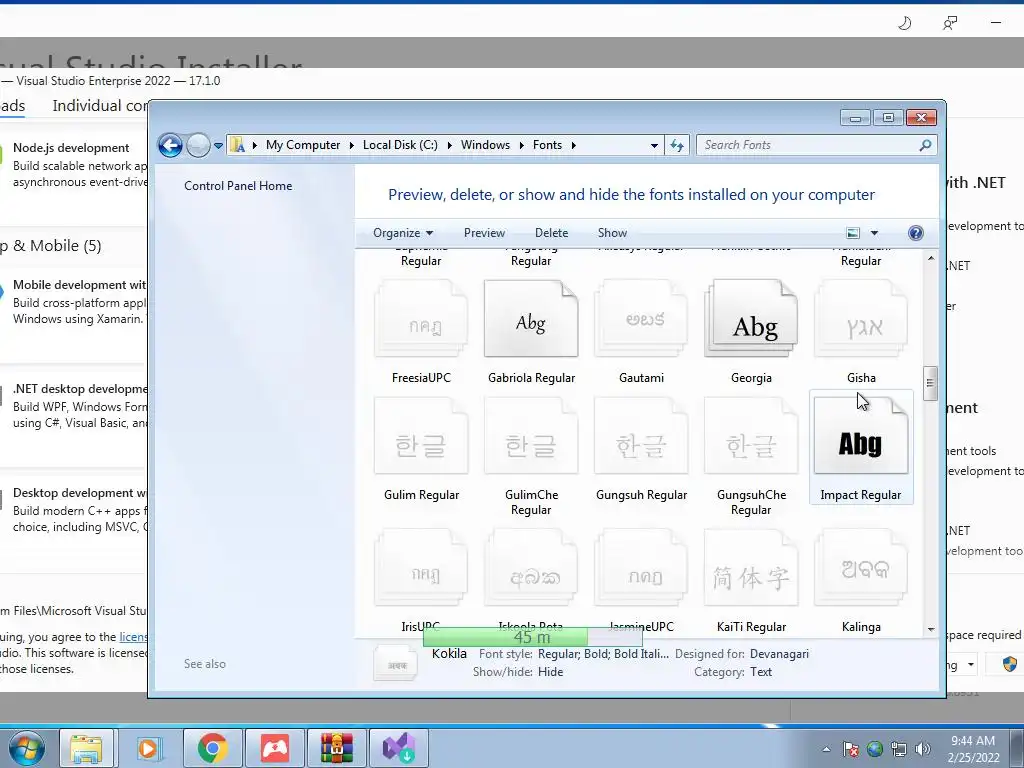This screenshot has height=768, width=1024.
Task: Click Local Disk (C:) in address path
Action: [x=400, y=145]
